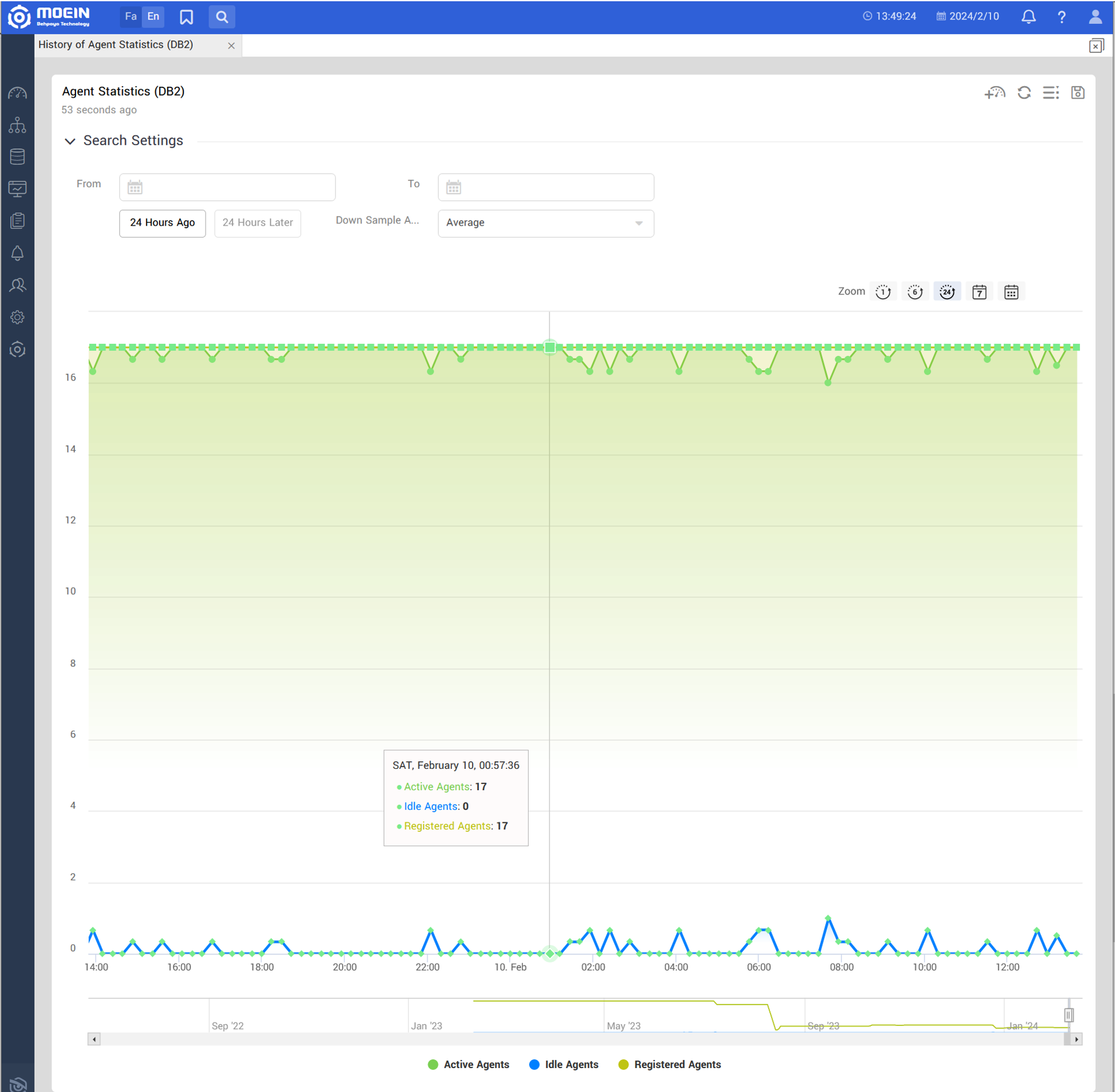
Task: Toggle Active Agents series in legend
Action: point(468,1064)
